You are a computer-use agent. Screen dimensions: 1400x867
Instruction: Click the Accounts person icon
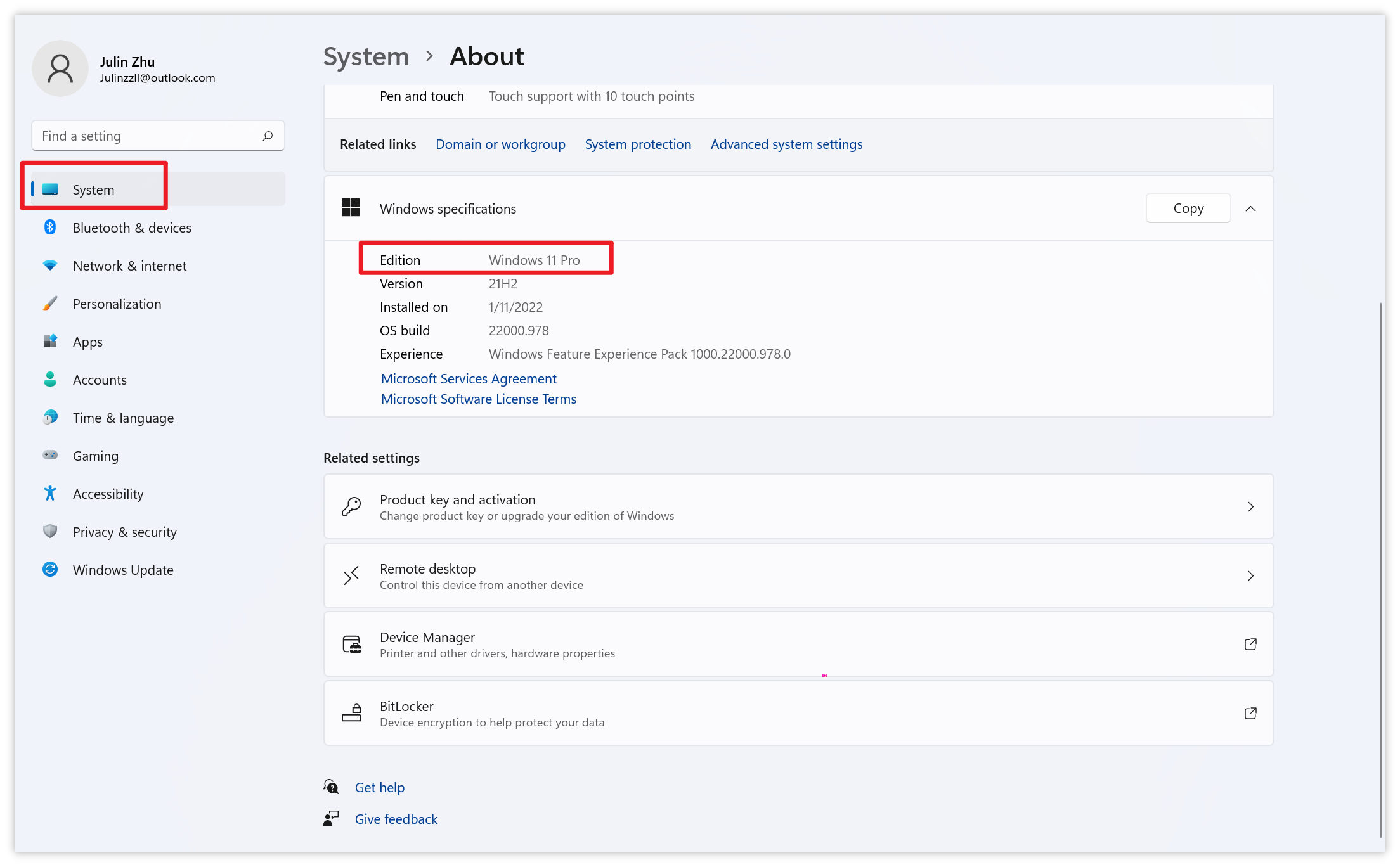[50, 379]
